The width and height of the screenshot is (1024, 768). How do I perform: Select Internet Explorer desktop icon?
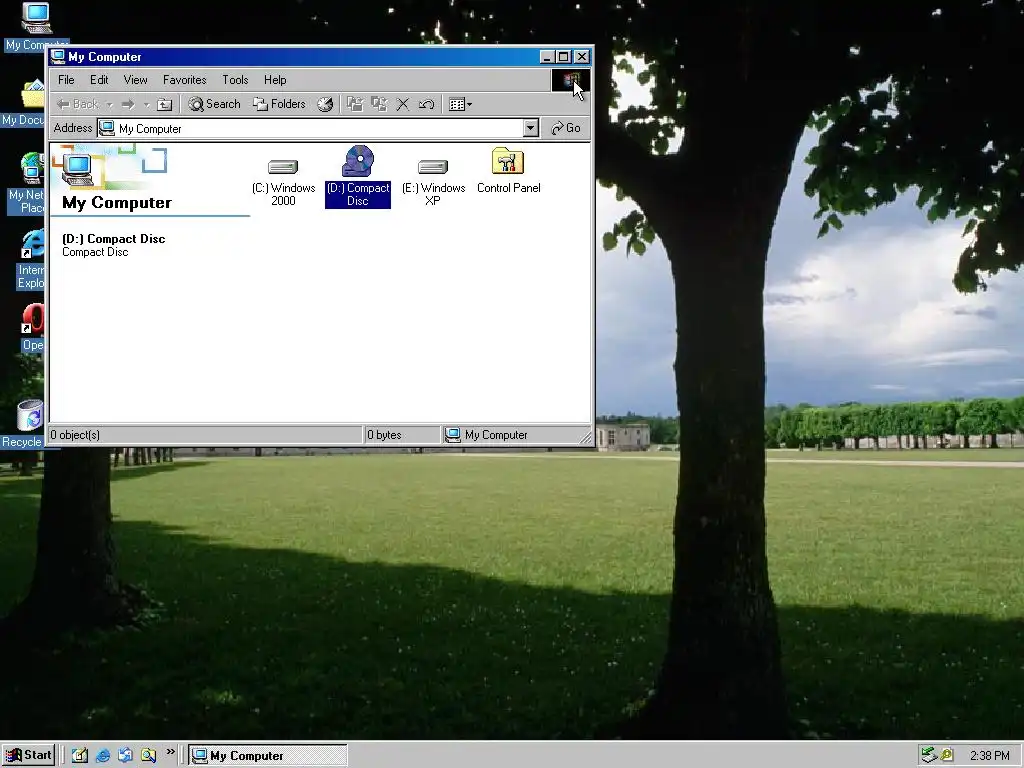(x=30, y=259)
